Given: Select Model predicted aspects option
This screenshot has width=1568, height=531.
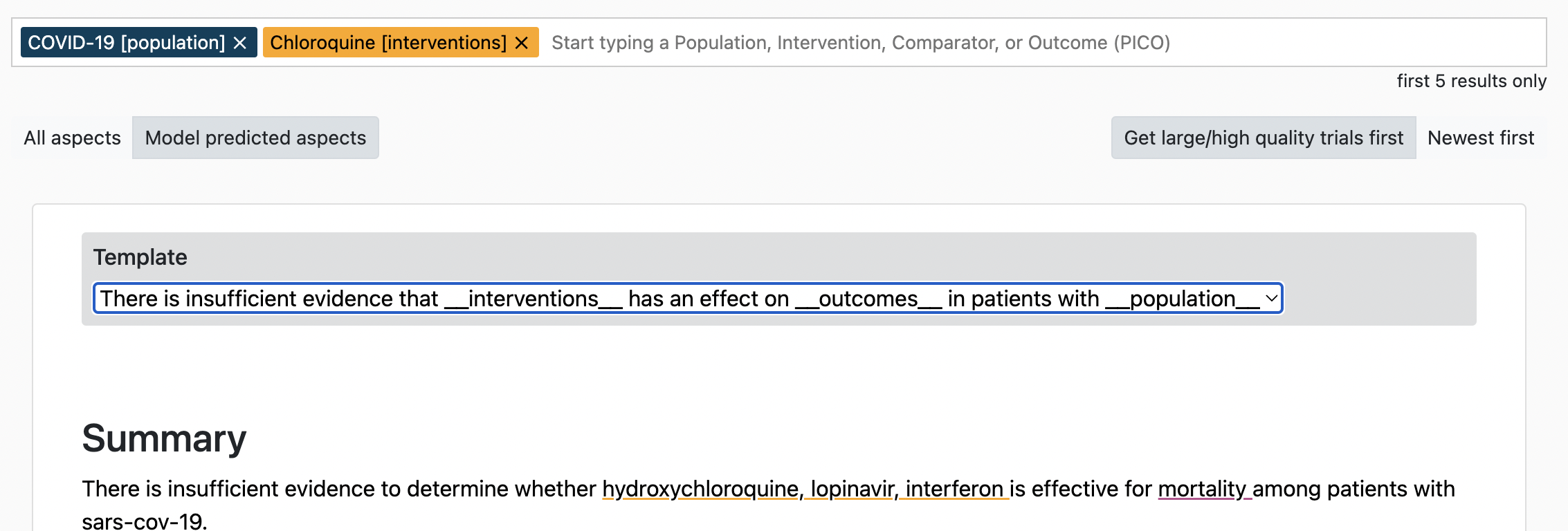Looking at the screenshot, I should (x=255, y=138).
